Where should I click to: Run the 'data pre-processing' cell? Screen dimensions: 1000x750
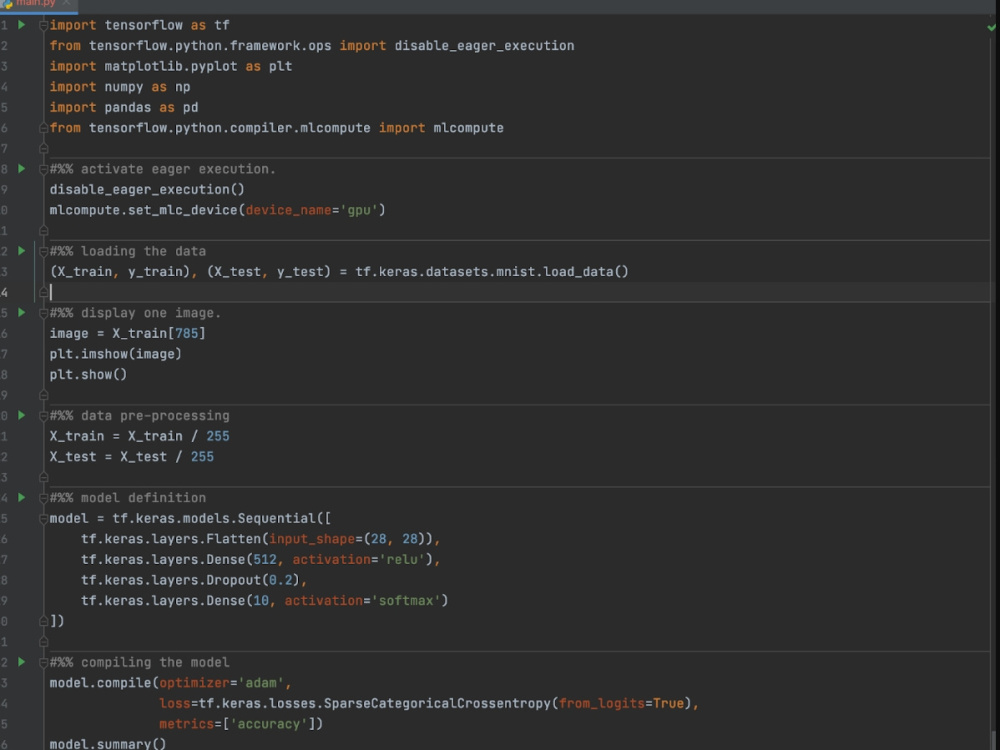pos(22,415)
